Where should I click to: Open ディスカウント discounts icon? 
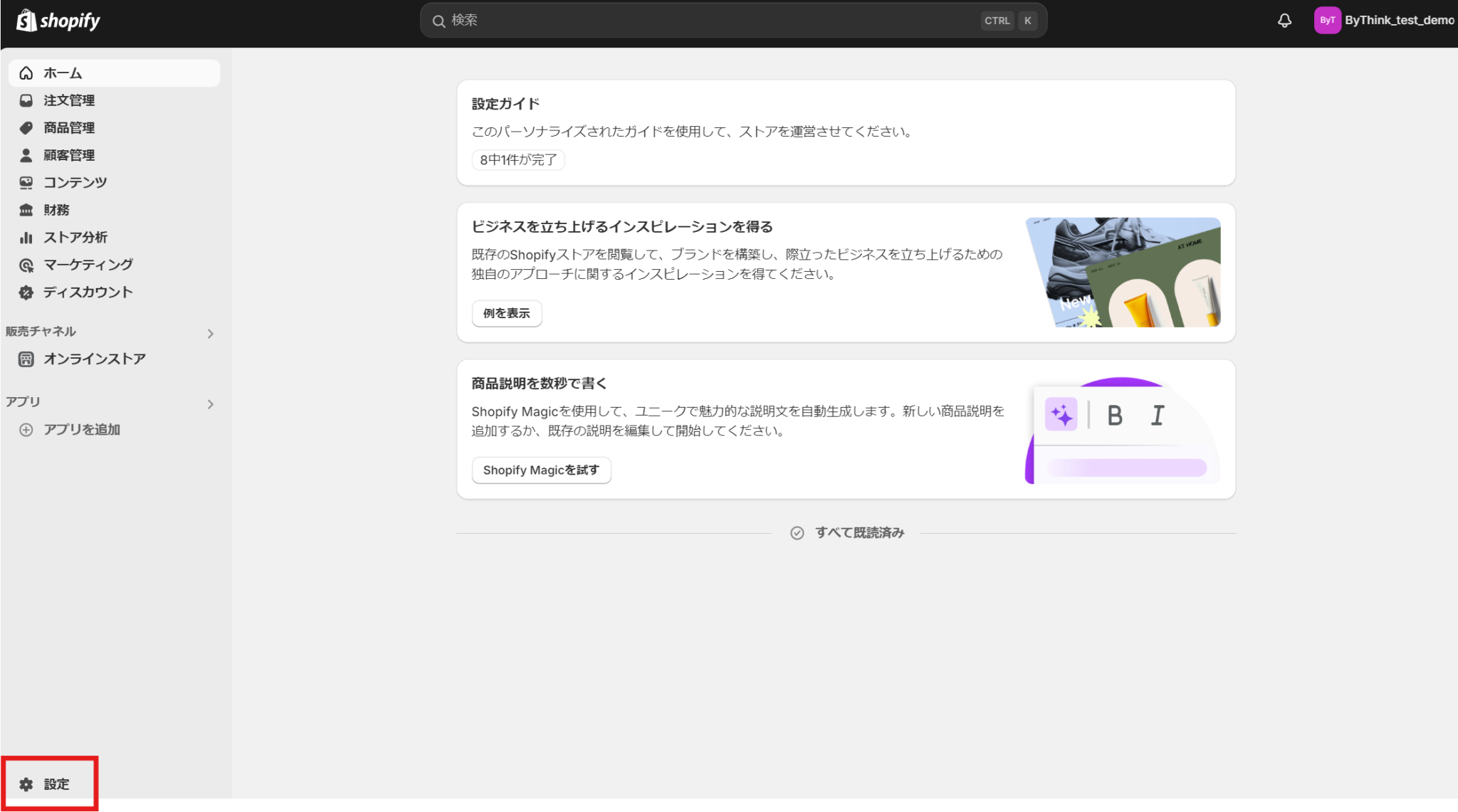coord(26,292)
